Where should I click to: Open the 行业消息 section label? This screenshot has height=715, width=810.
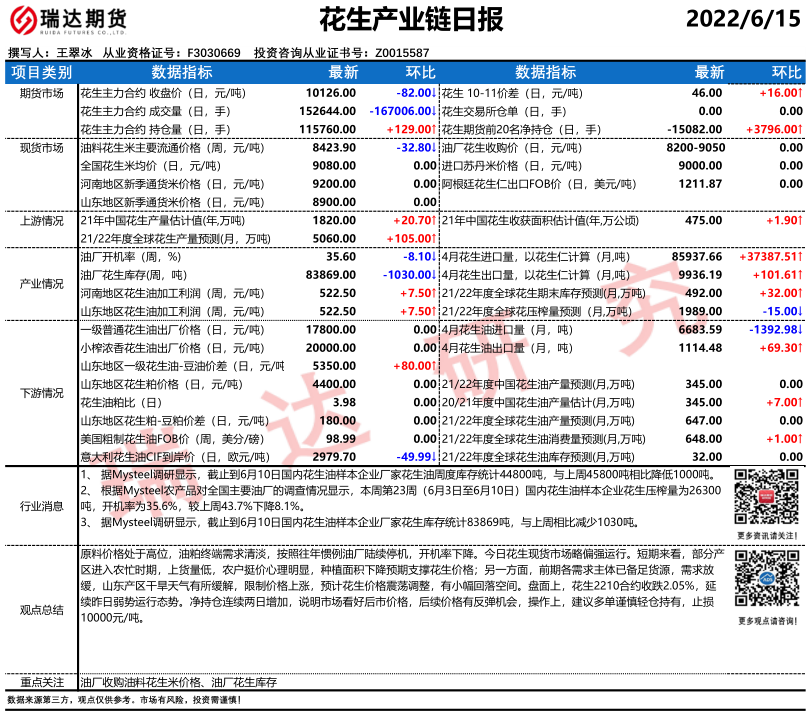pyautogui.click(x=41, y=508)
